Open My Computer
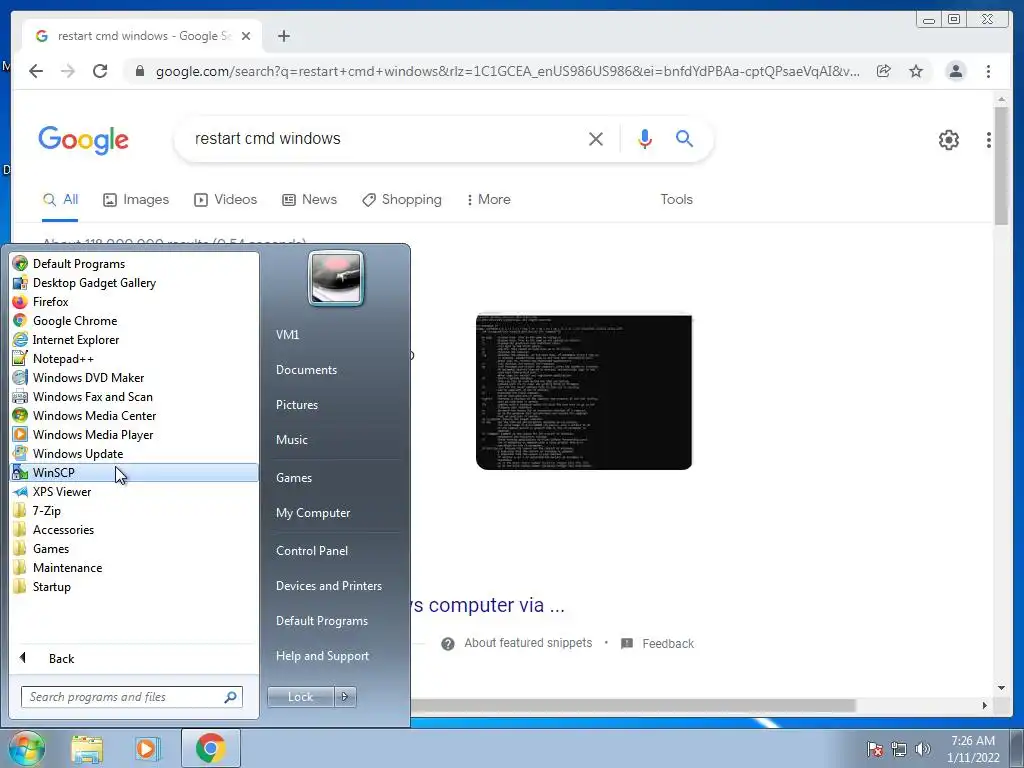 pyautogui.click(x=313, y=513)
